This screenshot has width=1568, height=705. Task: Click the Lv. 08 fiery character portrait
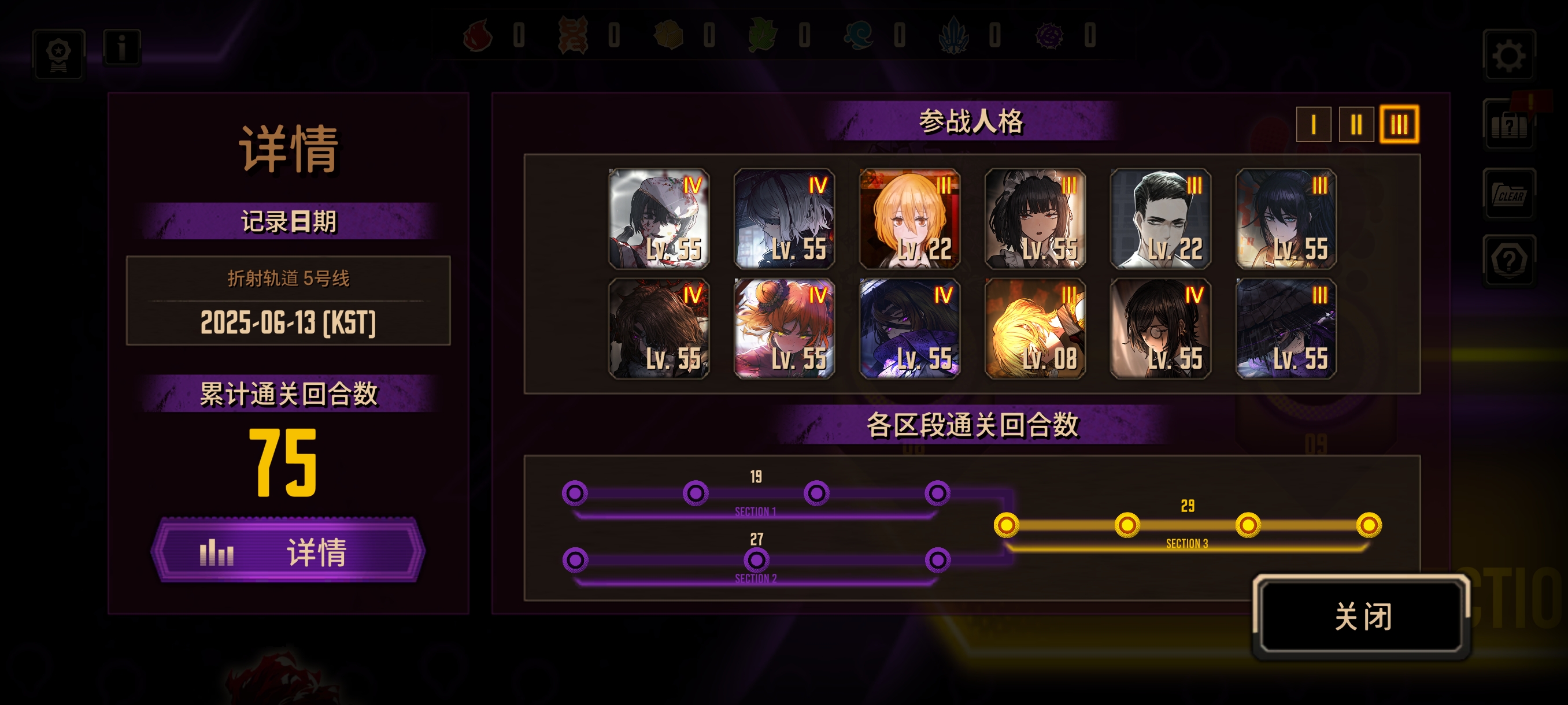[x=1035, y=328]
